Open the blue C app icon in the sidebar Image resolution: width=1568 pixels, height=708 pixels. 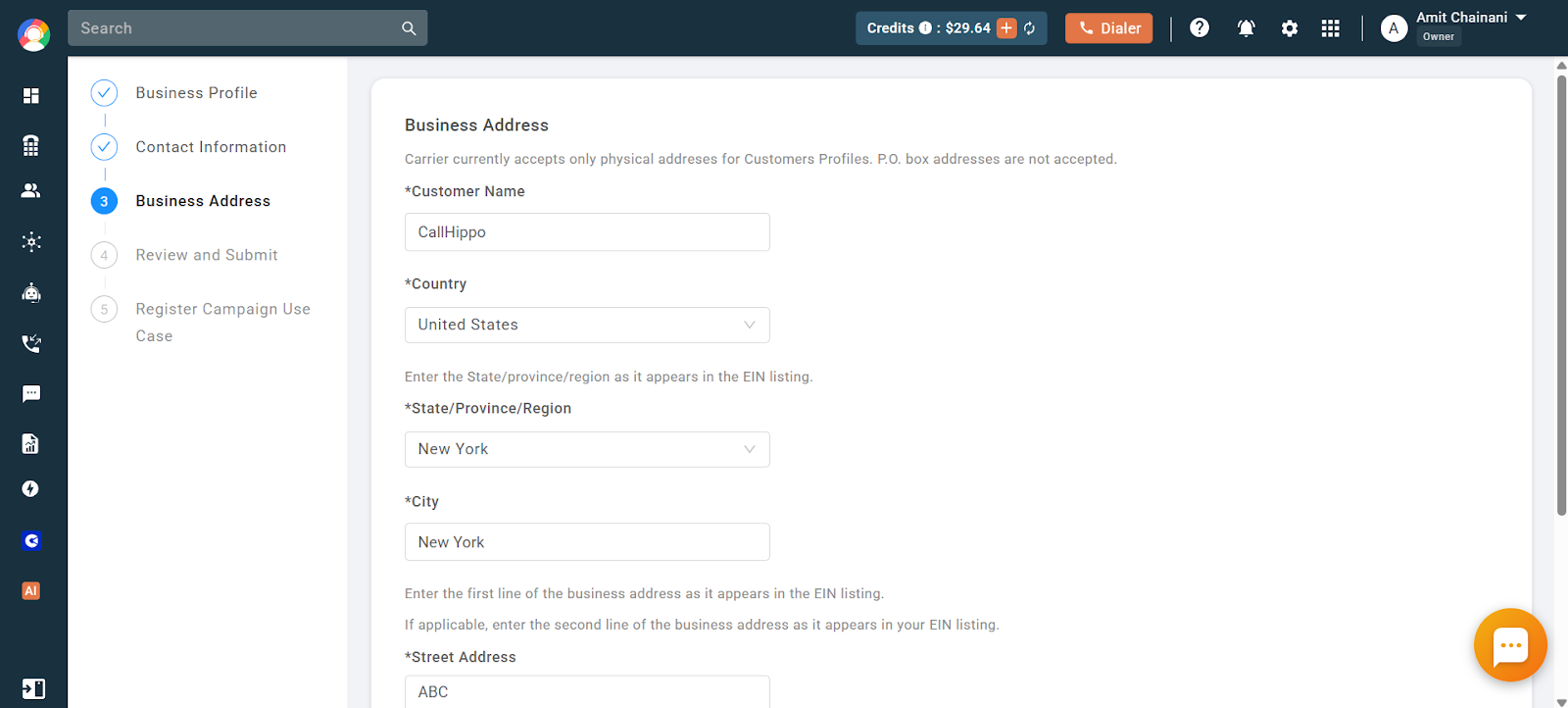point(31,540)
